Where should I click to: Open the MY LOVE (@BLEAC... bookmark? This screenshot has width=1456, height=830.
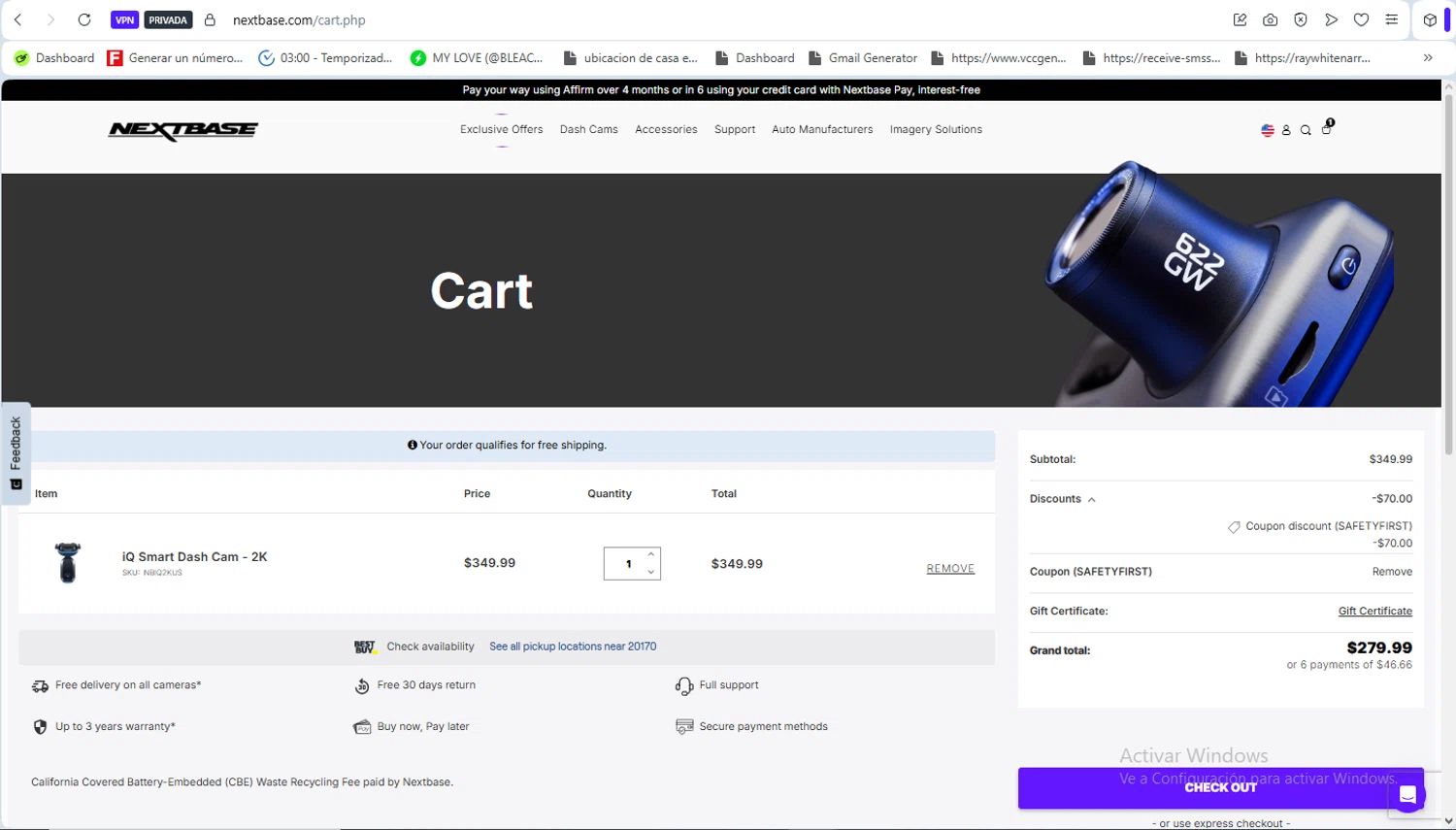pyautogui.click(x=477, y=58)
